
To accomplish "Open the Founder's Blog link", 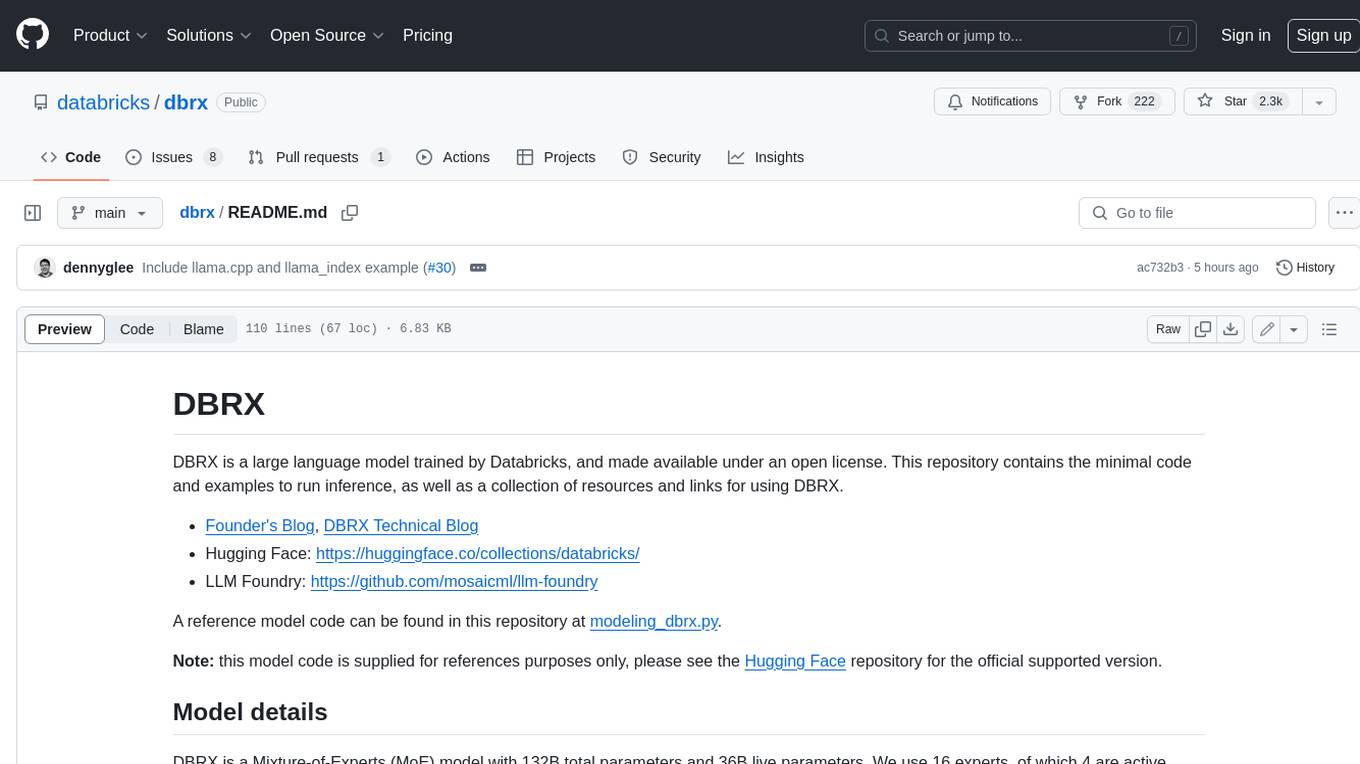I will coord(260,525).
